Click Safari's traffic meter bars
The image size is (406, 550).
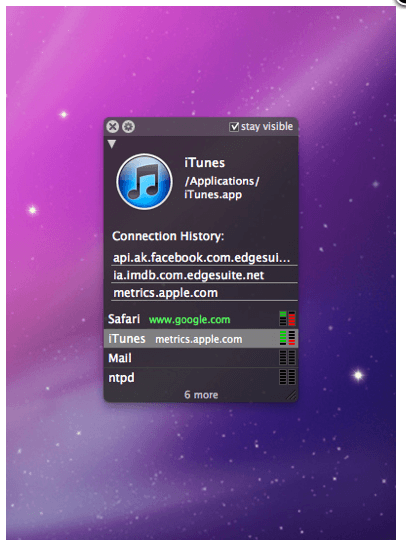[x=287, y=318]
